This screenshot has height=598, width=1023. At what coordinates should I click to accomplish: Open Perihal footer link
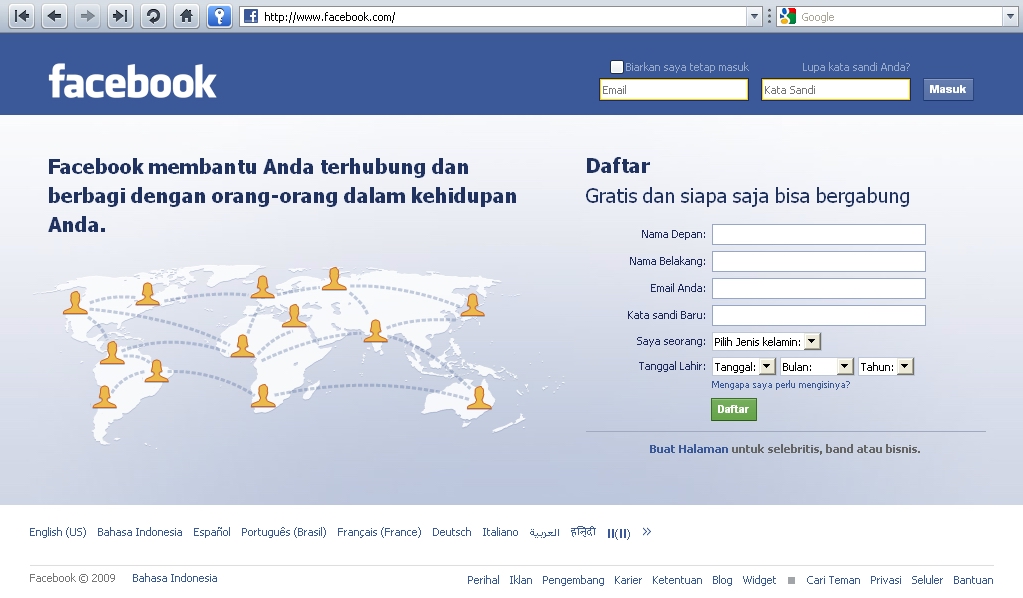click(x=483, y=580)
